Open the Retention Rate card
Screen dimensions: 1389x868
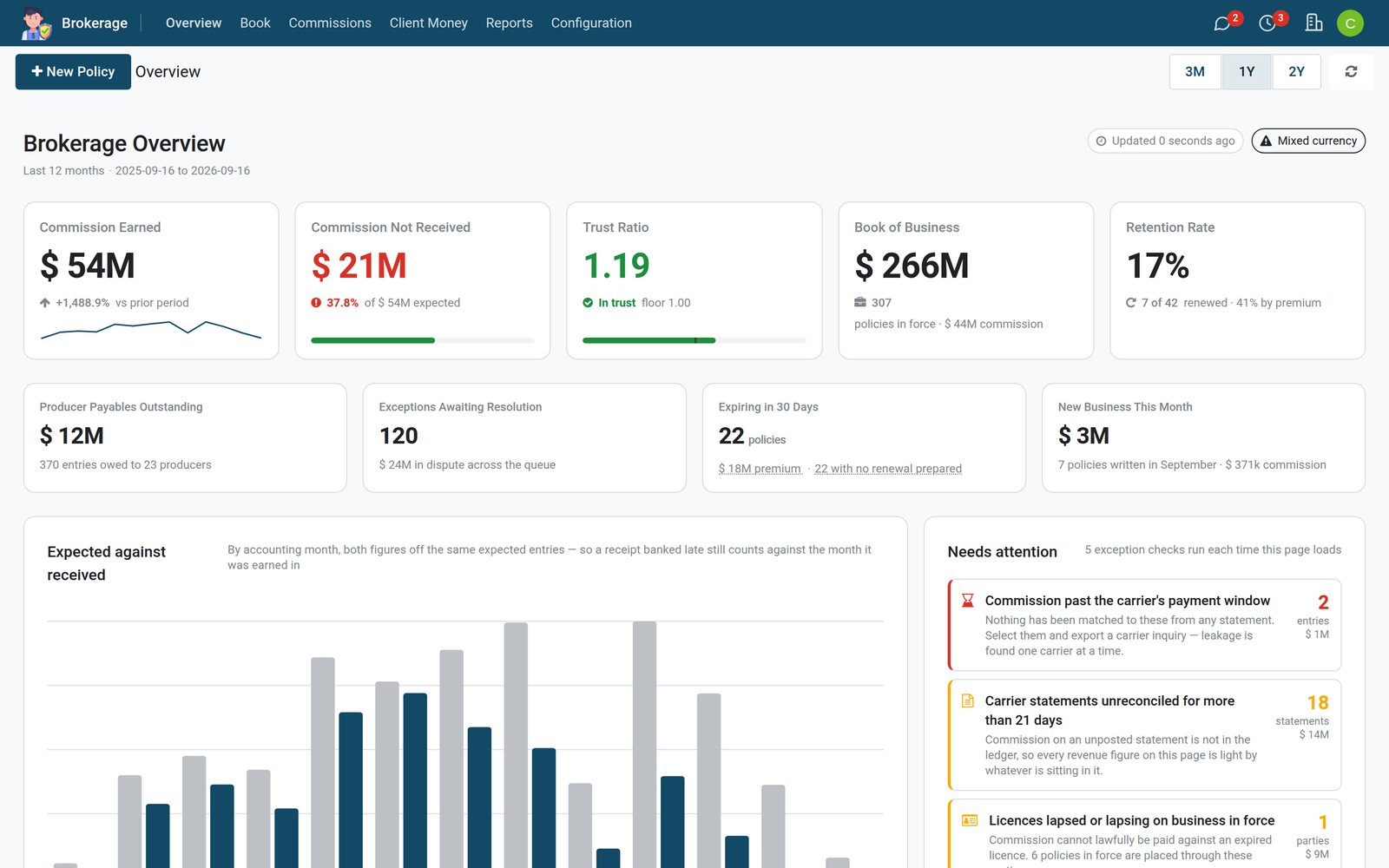coord(1238,280)
